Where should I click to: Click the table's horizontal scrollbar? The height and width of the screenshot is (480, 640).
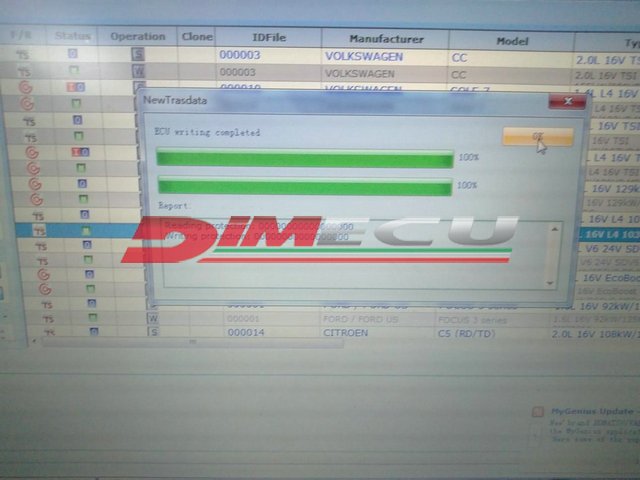(190, 343)
